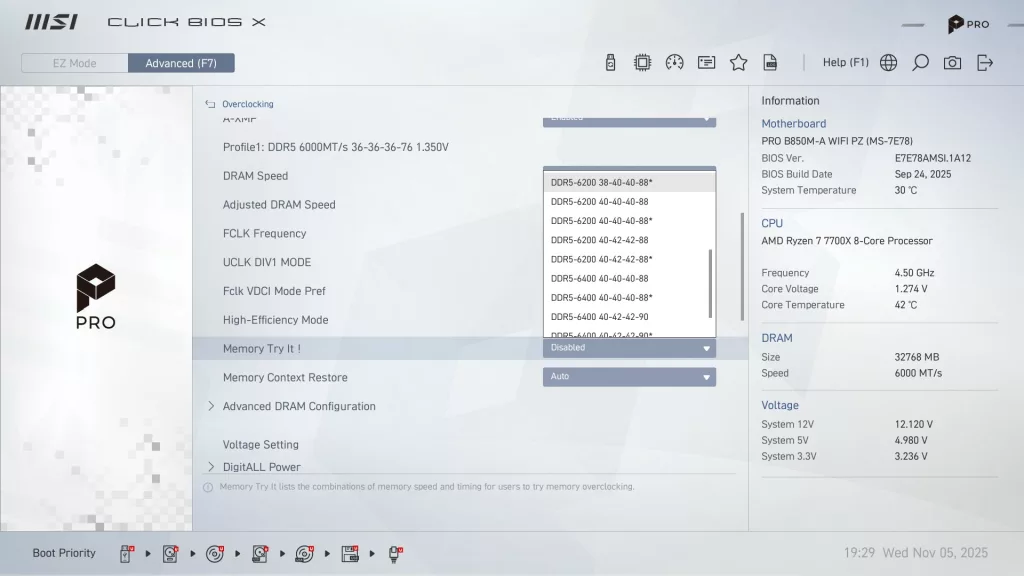This screenshot has width=1024, height=576.
Task: Open the Memory Context Restore dropdown
Action: coord(629,377)
